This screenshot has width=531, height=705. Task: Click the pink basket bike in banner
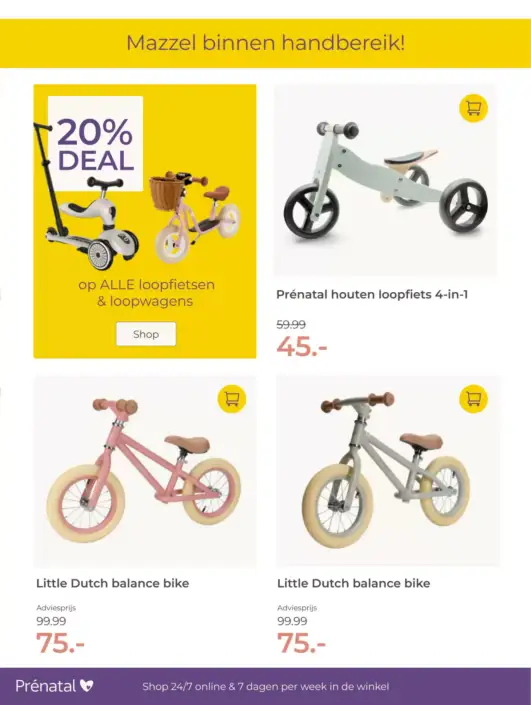pyautogui.click(x=194, y=217)
